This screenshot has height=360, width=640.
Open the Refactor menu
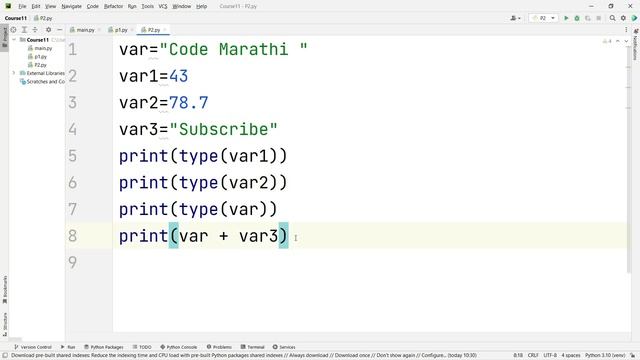pyautogui.click(x=113, y=7)
